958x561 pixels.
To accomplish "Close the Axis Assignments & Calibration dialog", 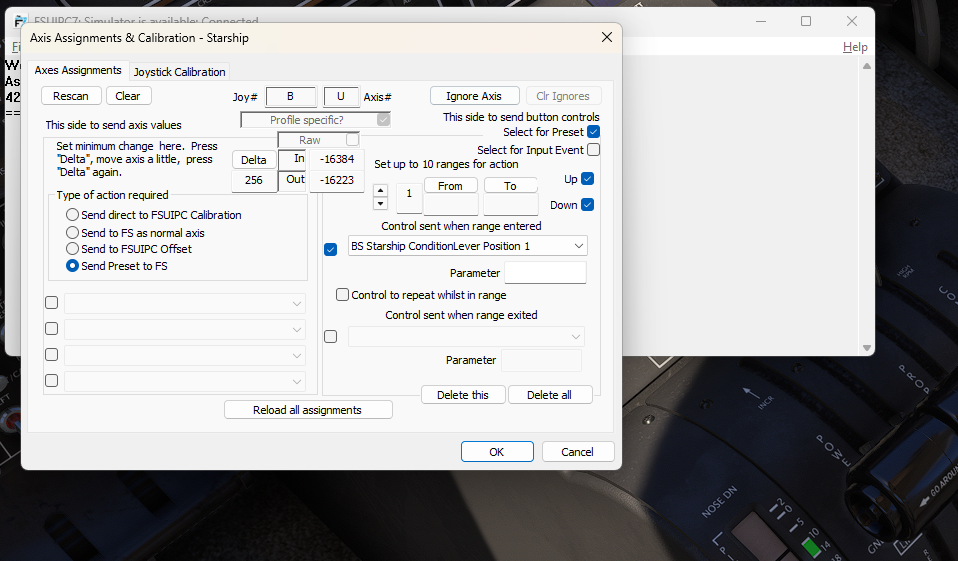I will click(x=607, y=37).
